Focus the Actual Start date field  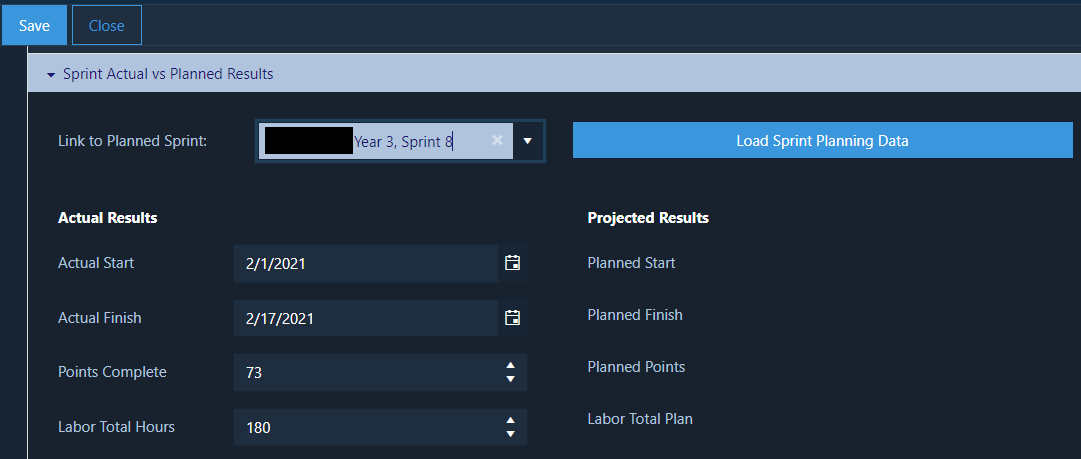365,263
